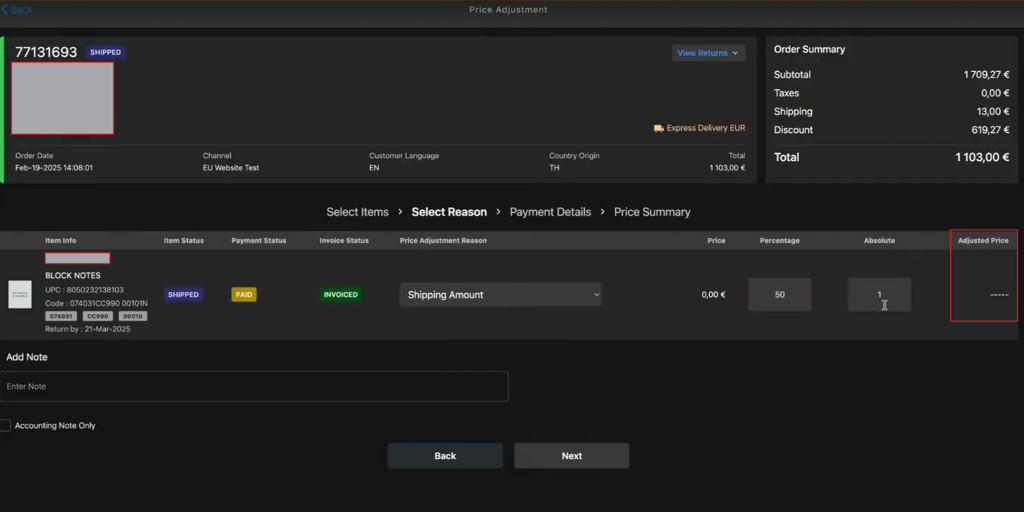
Task: Click the Absolute amount input field
Action: tap(879, 295)
